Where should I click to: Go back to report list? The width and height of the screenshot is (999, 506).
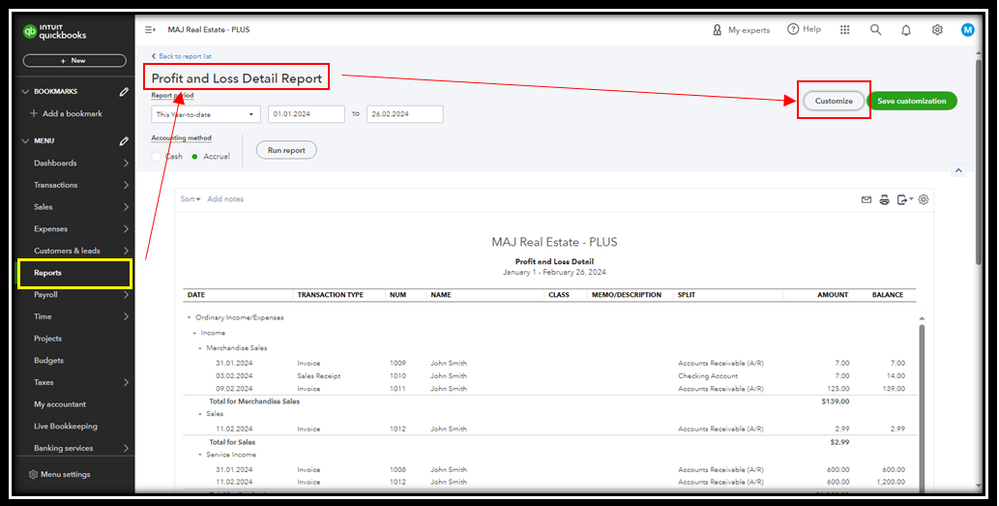(x=182, y=56)
